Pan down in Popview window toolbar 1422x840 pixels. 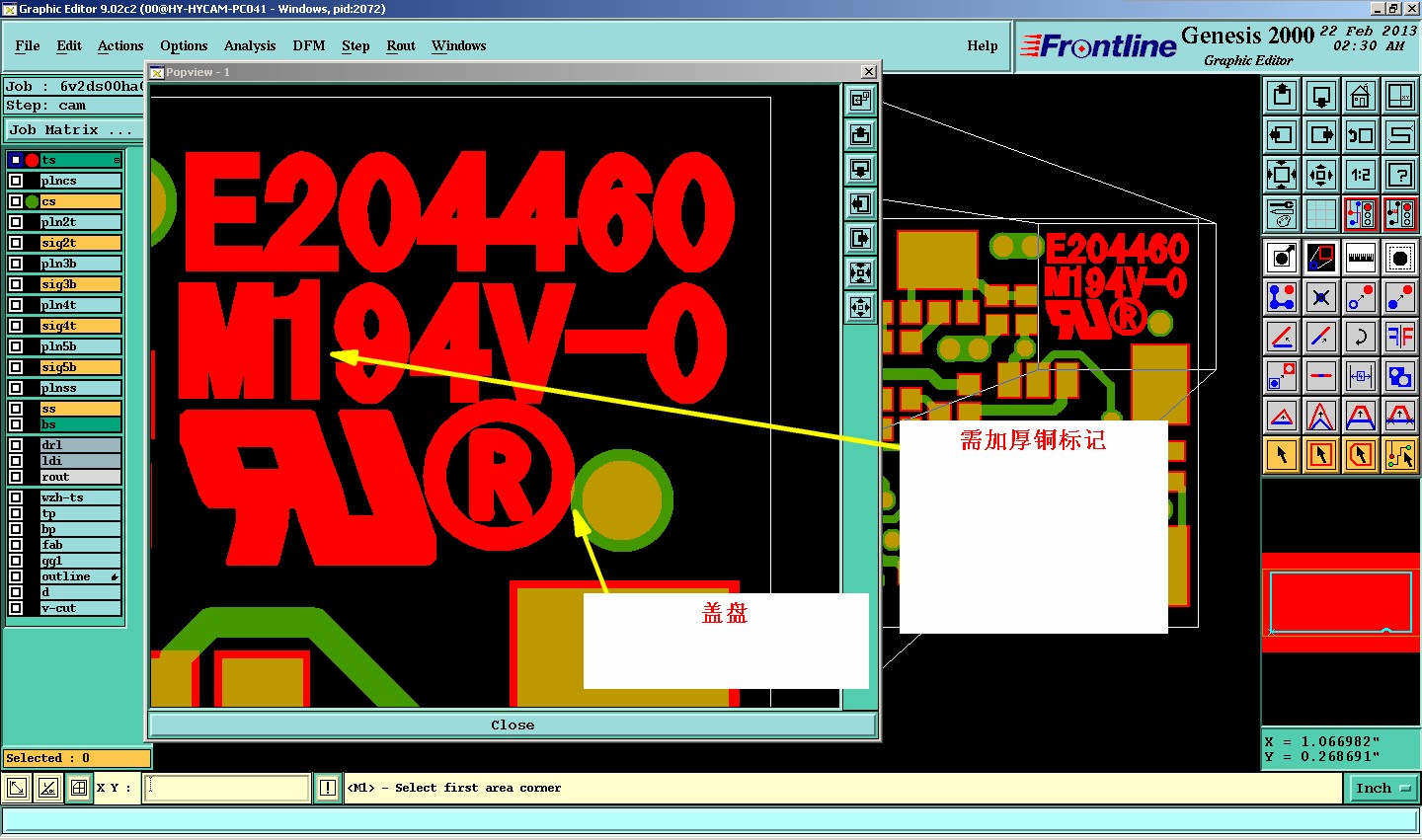pos(861,169)
